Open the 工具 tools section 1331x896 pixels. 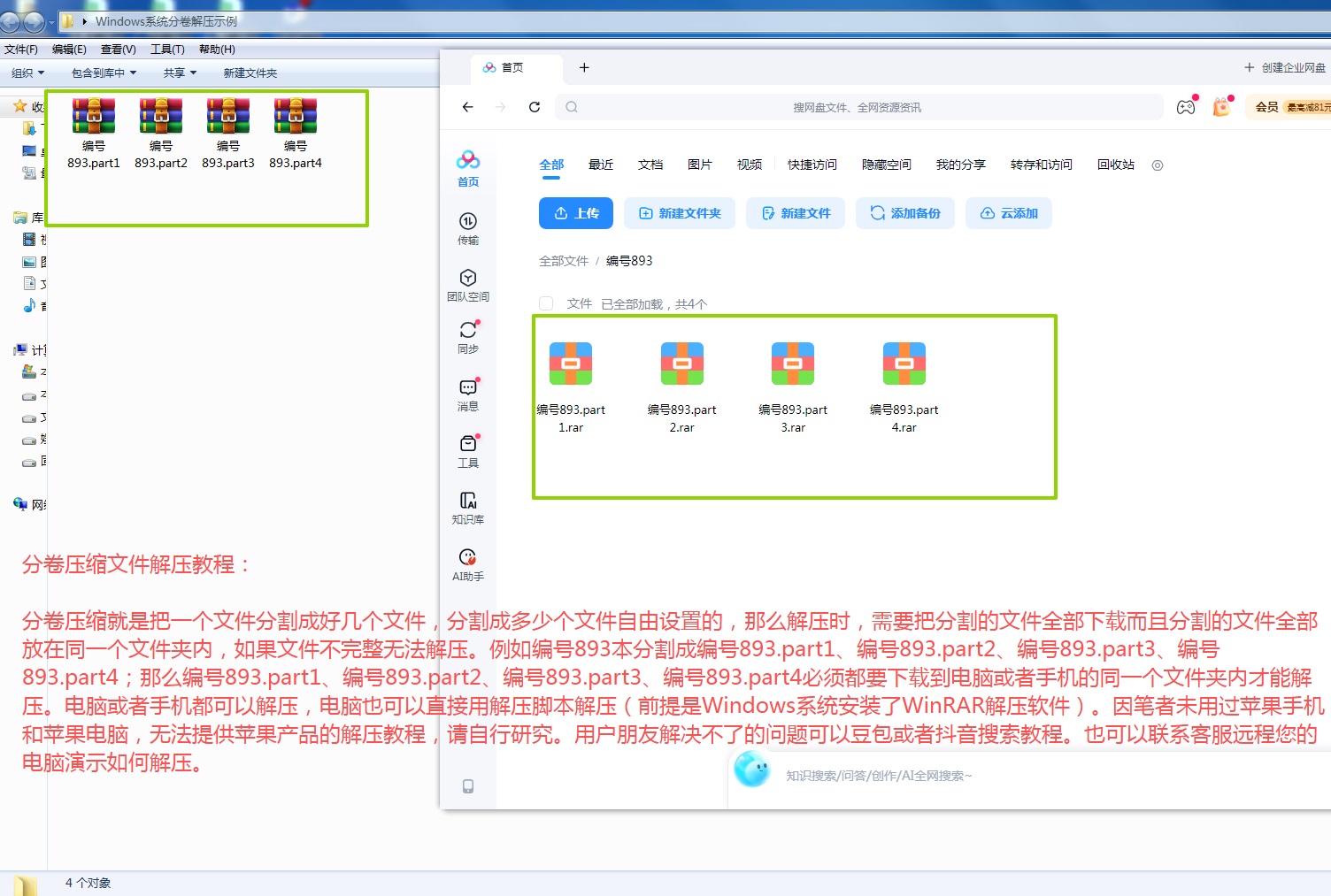pyautogui.click(x=468, y=451)
